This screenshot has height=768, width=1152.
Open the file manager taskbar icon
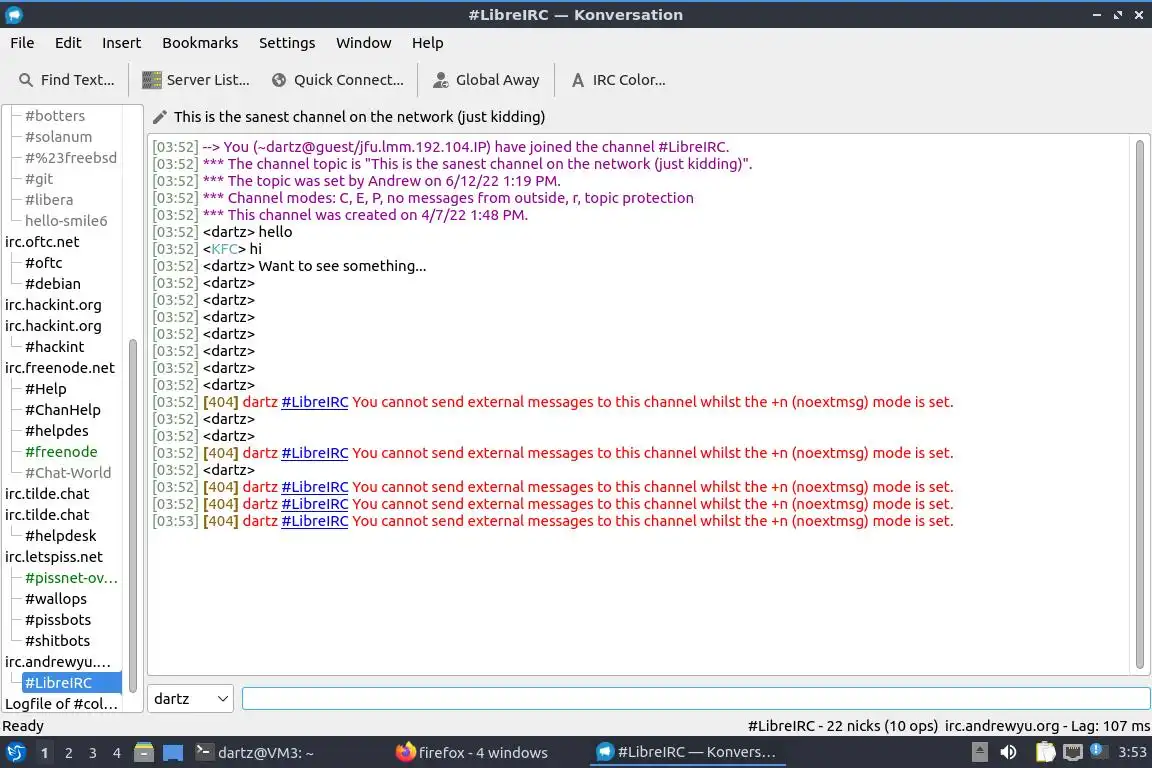(144, 753)
